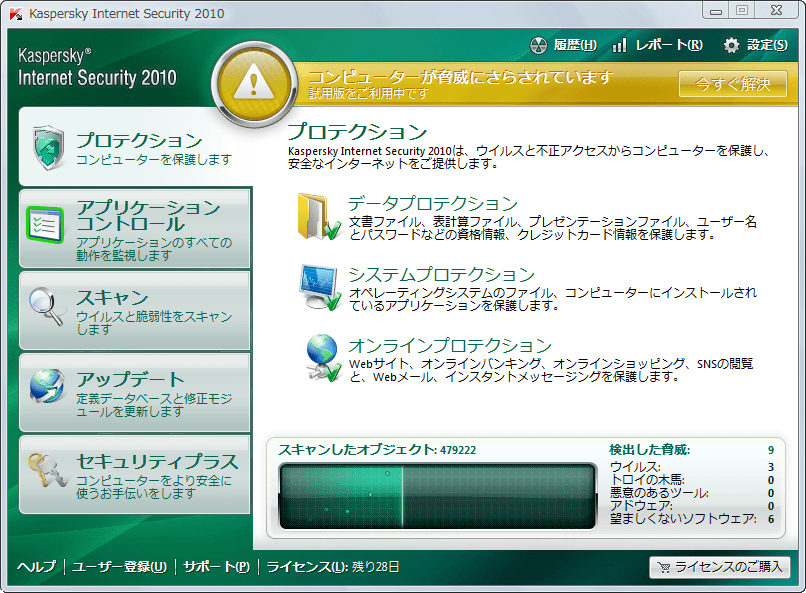Image resolution: width=806 pixels, height=593 pixels.
Task: Click the bar chart Report icon
Action: (x=619, y=45)
